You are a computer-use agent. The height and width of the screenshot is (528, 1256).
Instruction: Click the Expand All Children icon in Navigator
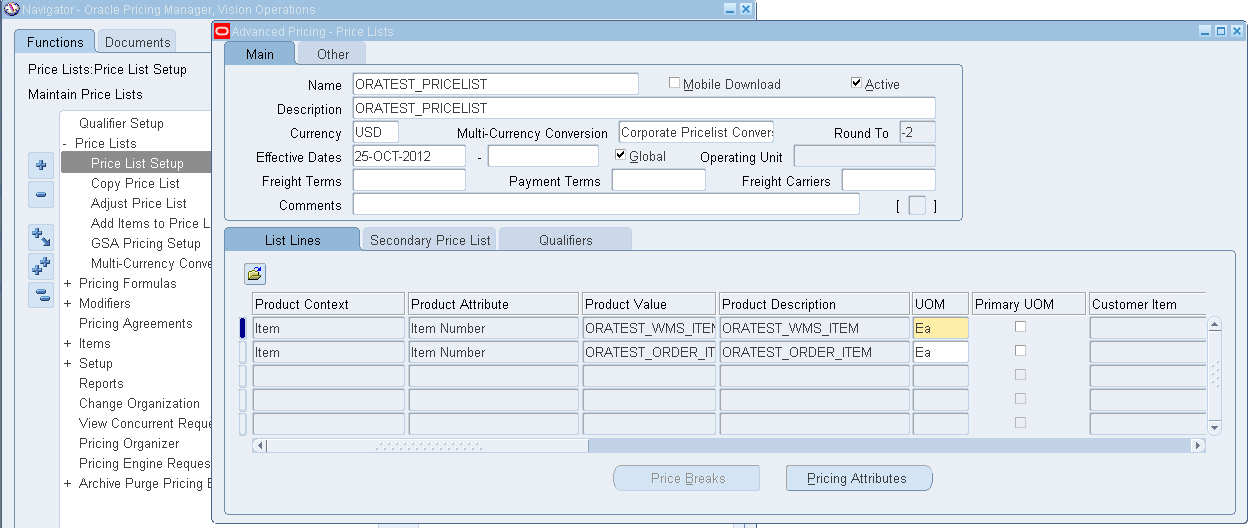41,237
